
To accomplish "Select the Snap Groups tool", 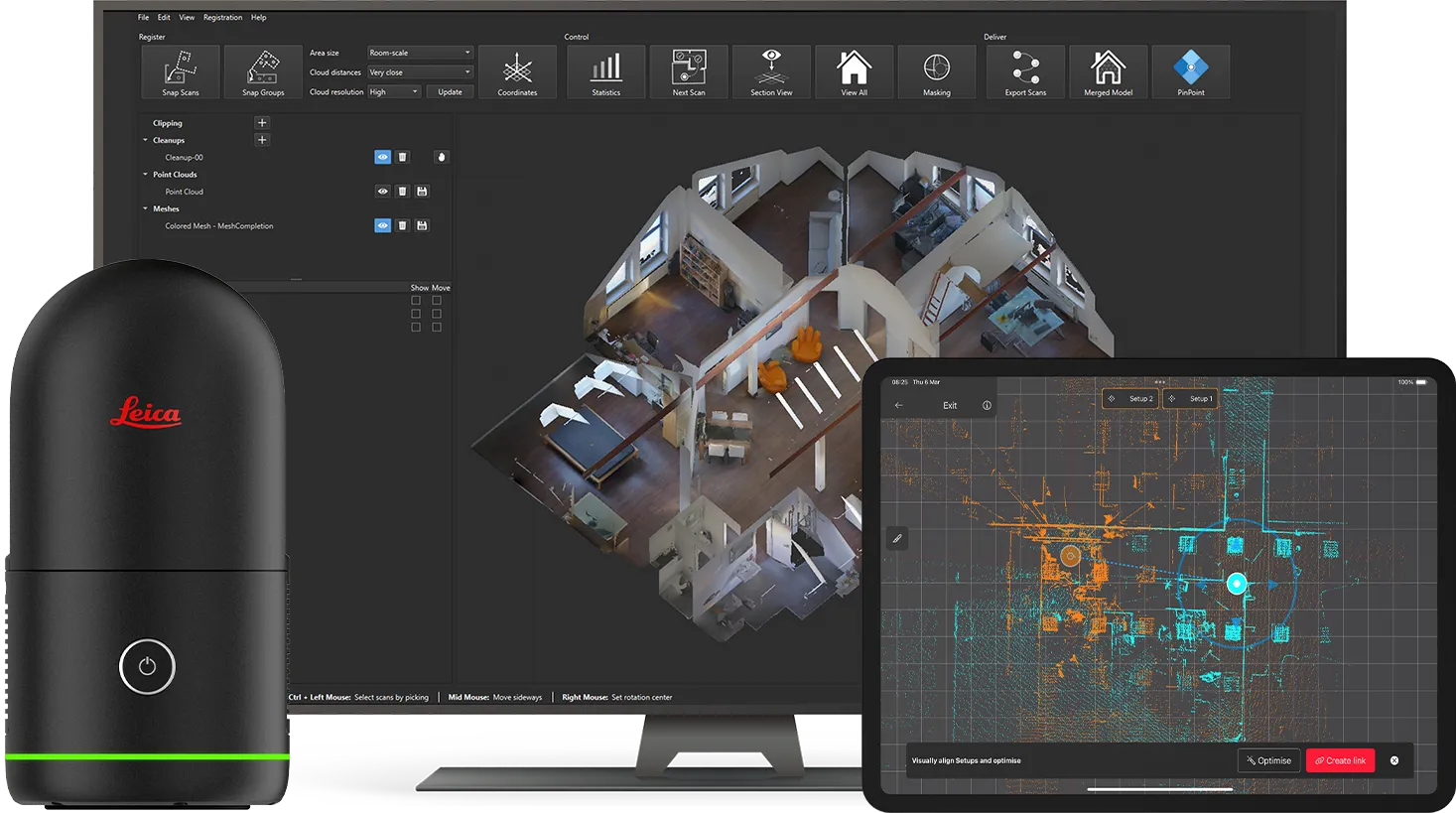I will point(263,71).
